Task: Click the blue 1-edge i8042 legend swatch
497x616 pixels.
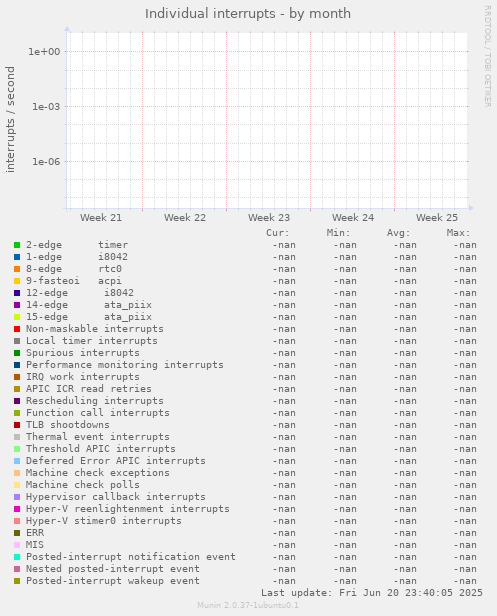Action: coord(17,257)
